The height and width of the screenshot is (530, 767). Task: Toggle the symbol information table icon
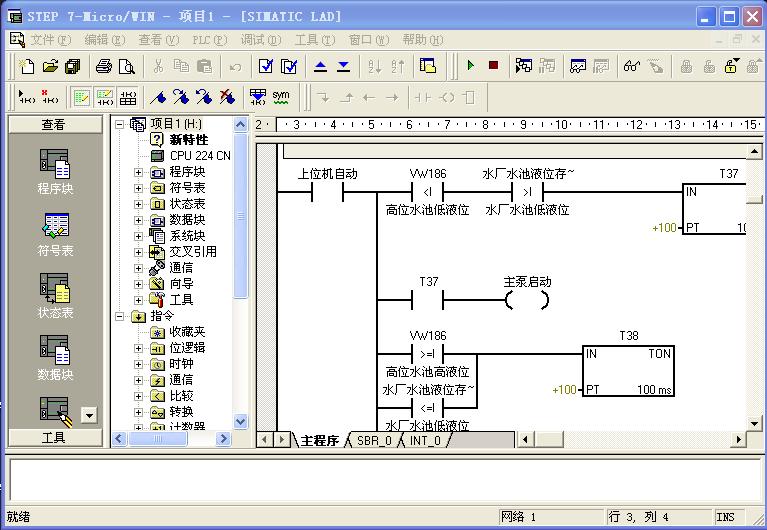tap(128, 97)
